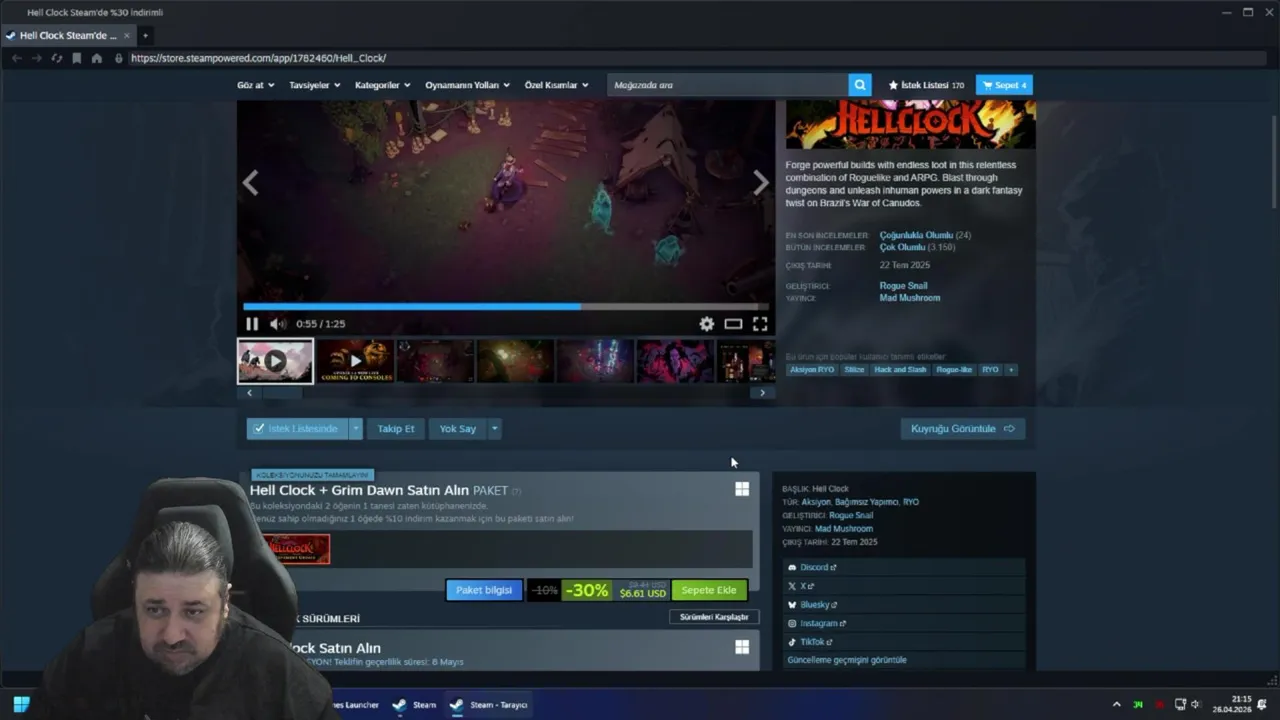
Task: Click the Mağazada ara search box
Action: (x=727, y=85)
